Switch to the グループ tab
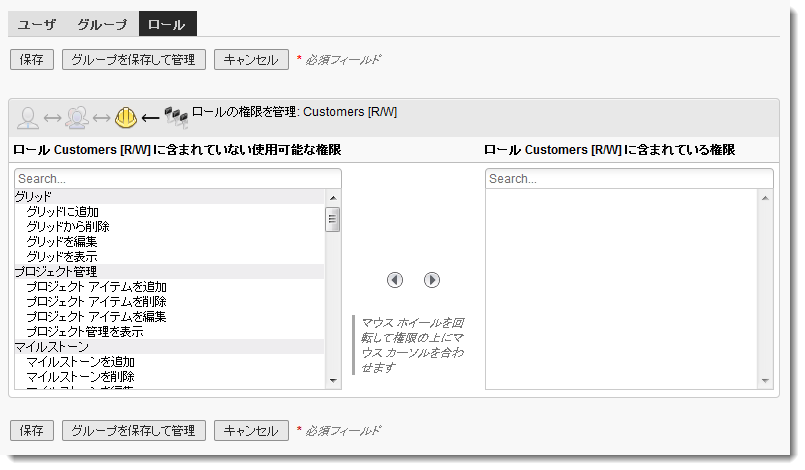 point(102,24)
